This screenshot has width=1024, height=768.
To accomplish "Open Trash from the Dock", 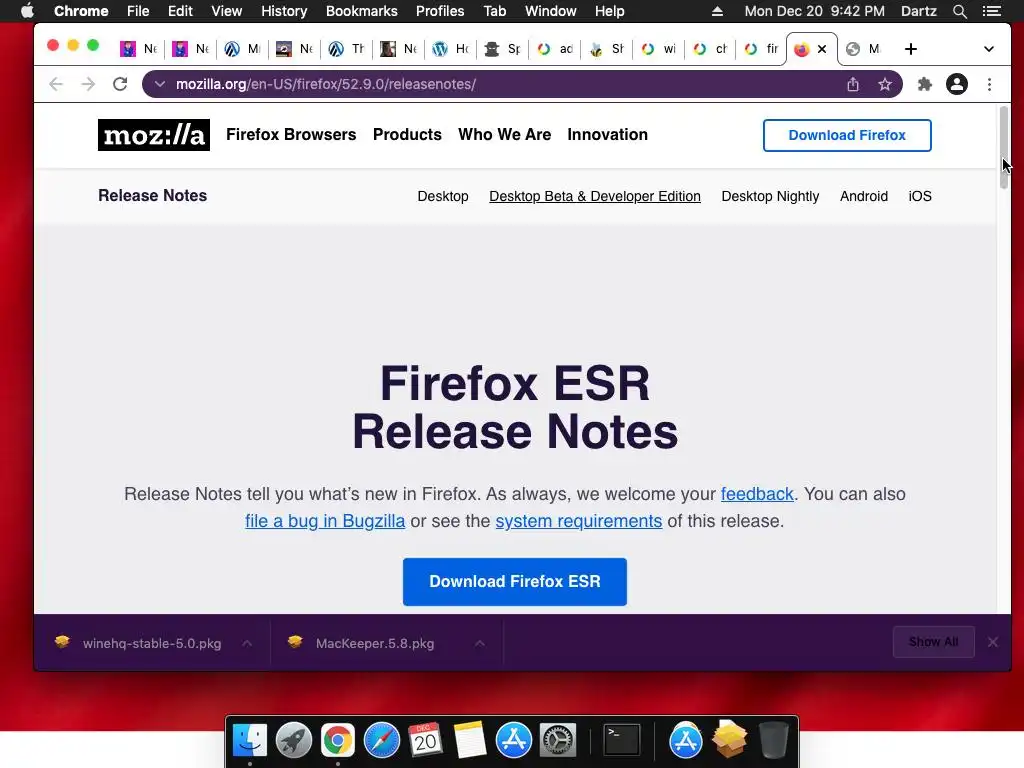I will pos(773,741).
